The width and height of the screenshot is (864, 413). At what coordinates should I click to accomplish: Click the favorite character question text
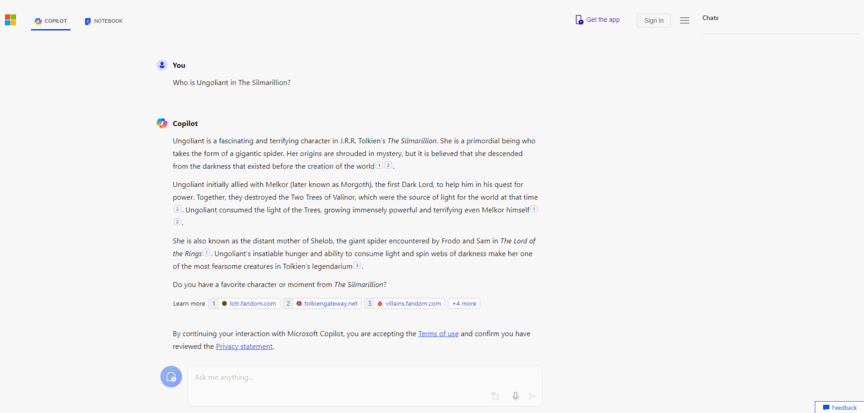click(x=280, y=285)
